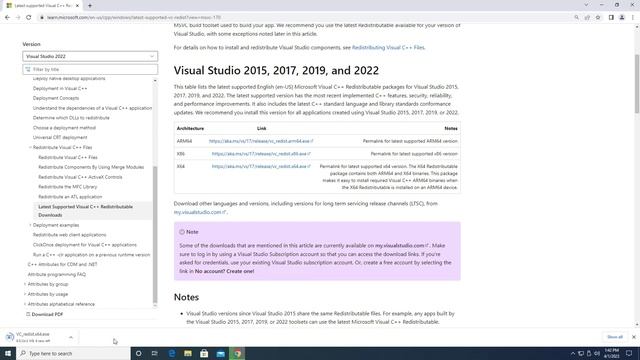The width and height of the screenshot is (640, 360).
Task: Open the Chrome three-dot menu
Action: [633, 18]
